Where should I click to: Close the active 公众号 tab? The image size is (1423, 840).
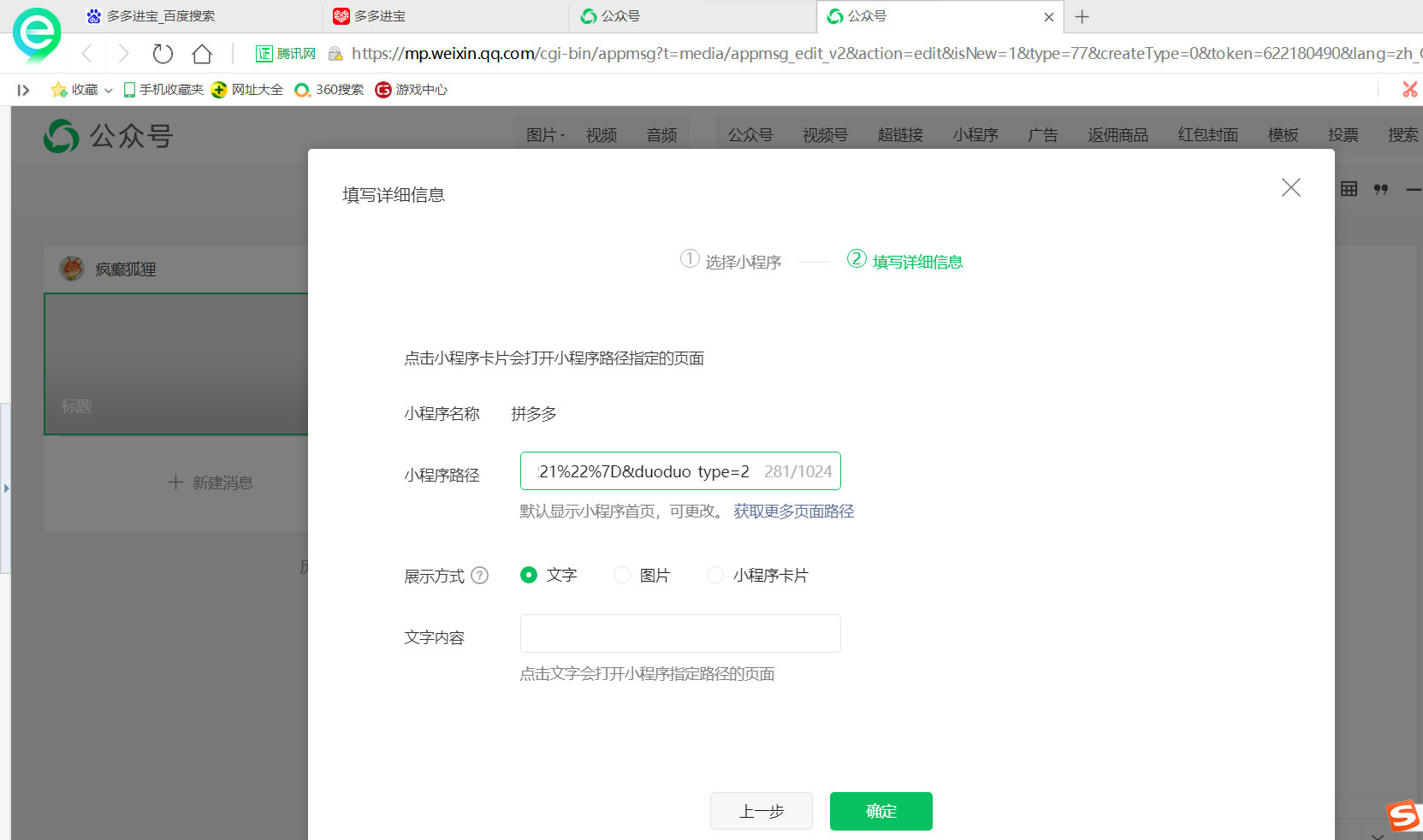[x=1049, y=17]
